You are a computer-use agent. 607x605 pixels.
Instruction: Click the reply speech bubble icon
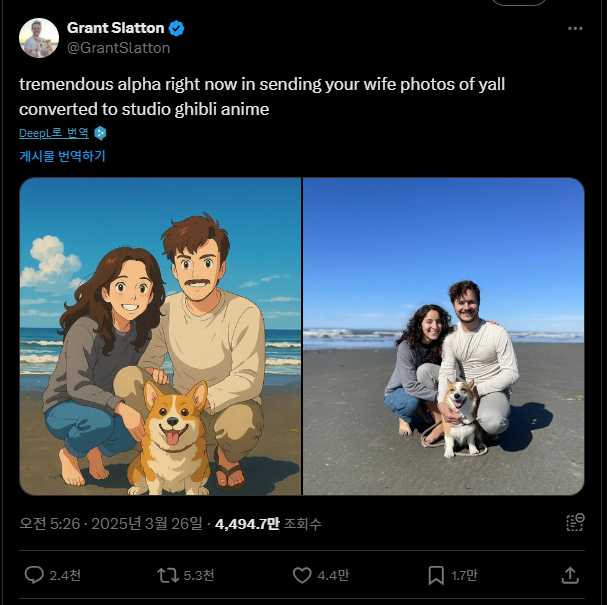point(34,575)
